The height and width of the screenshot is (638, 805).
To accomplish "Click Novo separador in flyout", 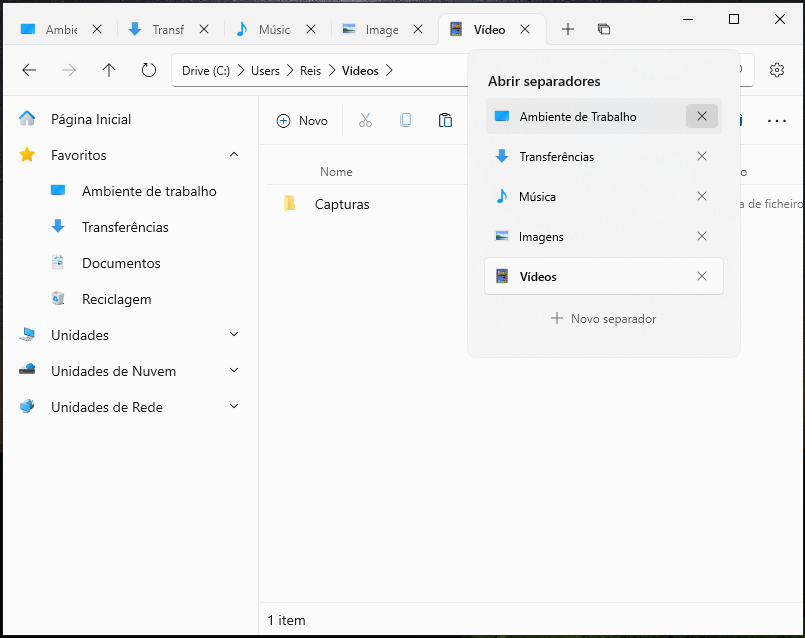I will pos(604,319).
